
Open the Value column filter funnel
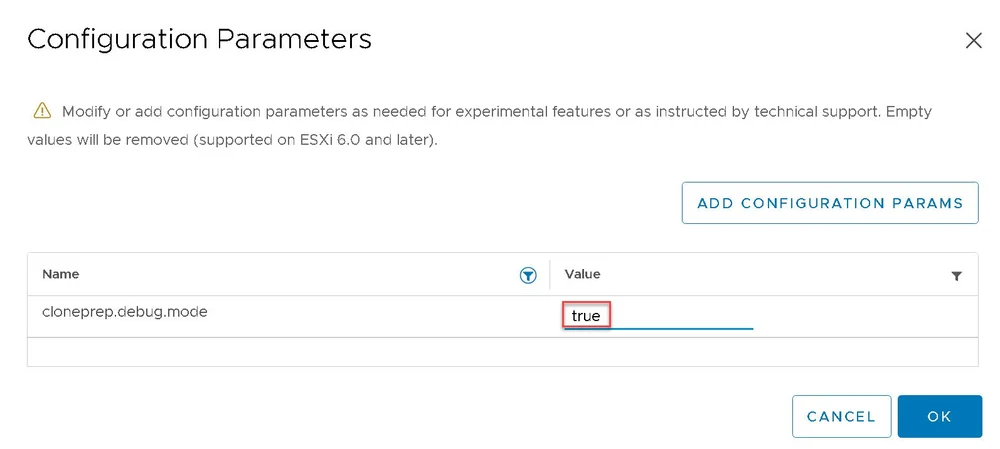tap(956, 275)
